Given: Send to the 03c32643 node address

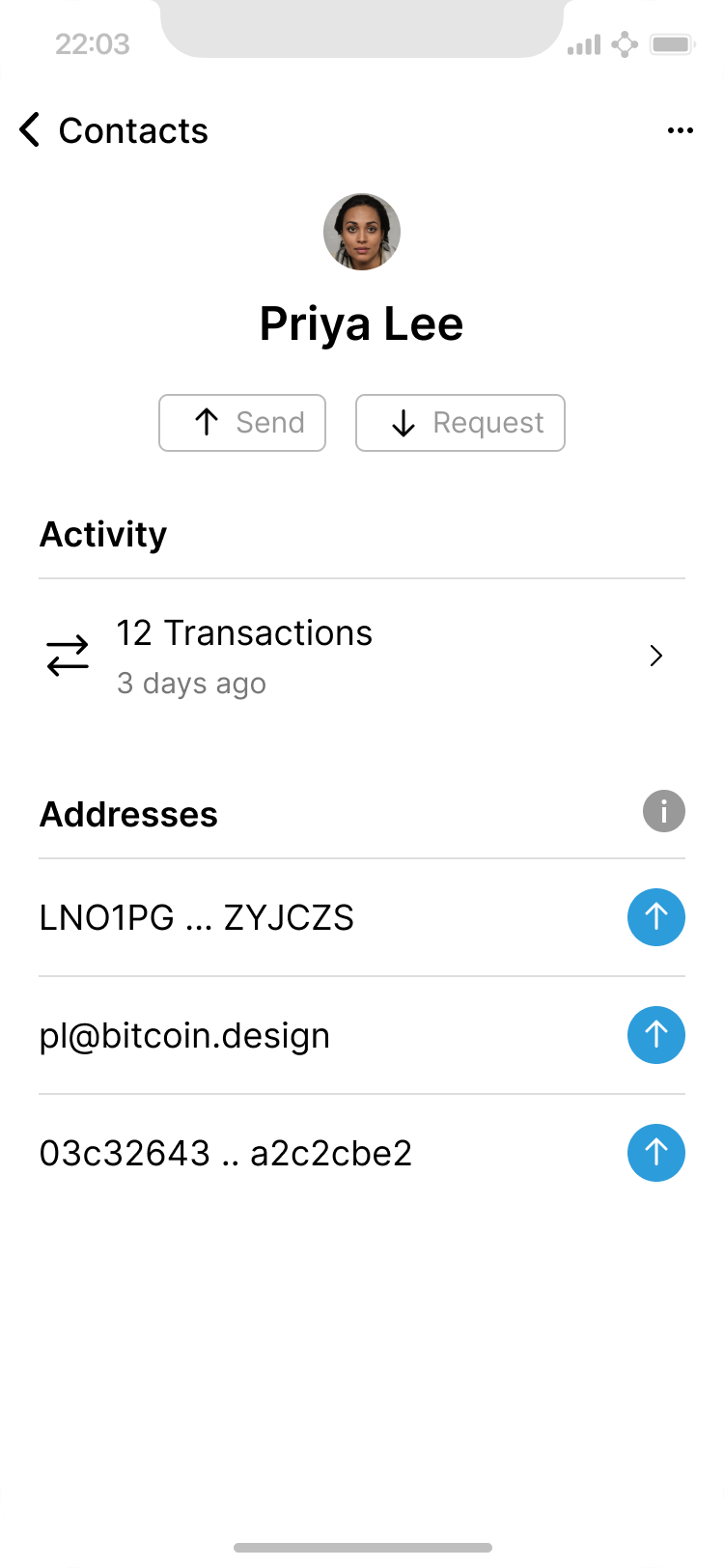Looking at the screenshot, I should point(656,1153).
